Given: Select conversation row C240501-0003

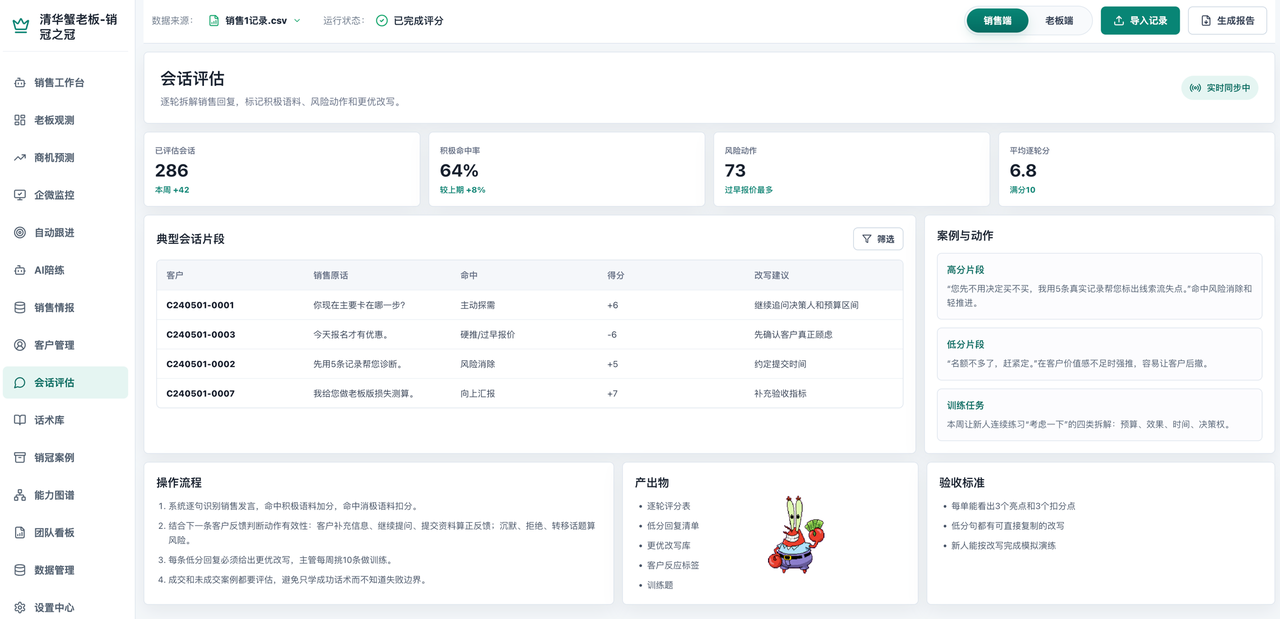Looking at the screenshot, I should point(529,334).
